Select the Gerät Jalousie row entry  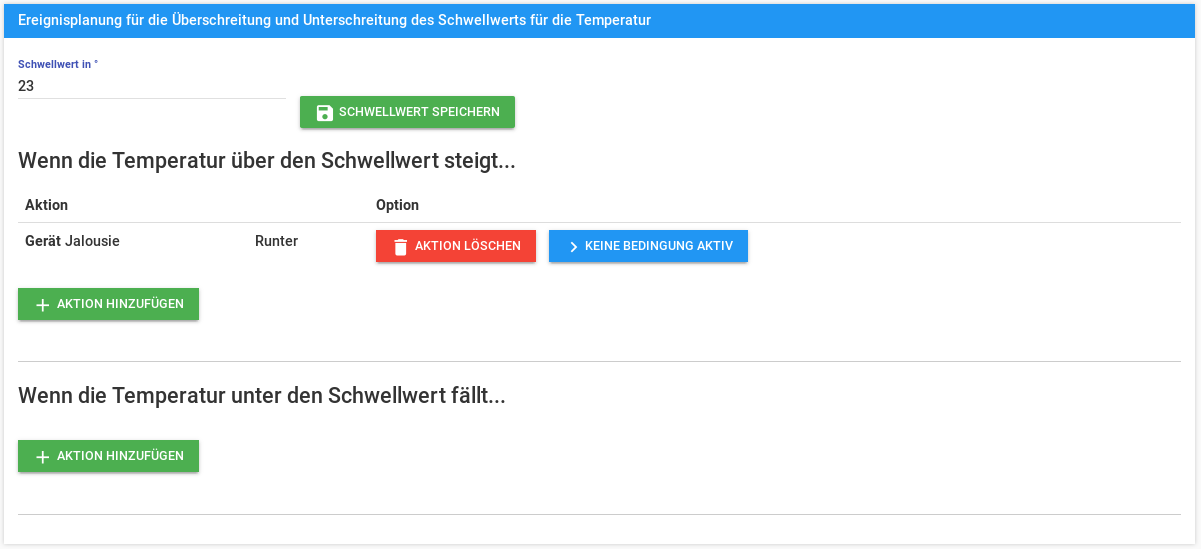click(x=72, y=241)
